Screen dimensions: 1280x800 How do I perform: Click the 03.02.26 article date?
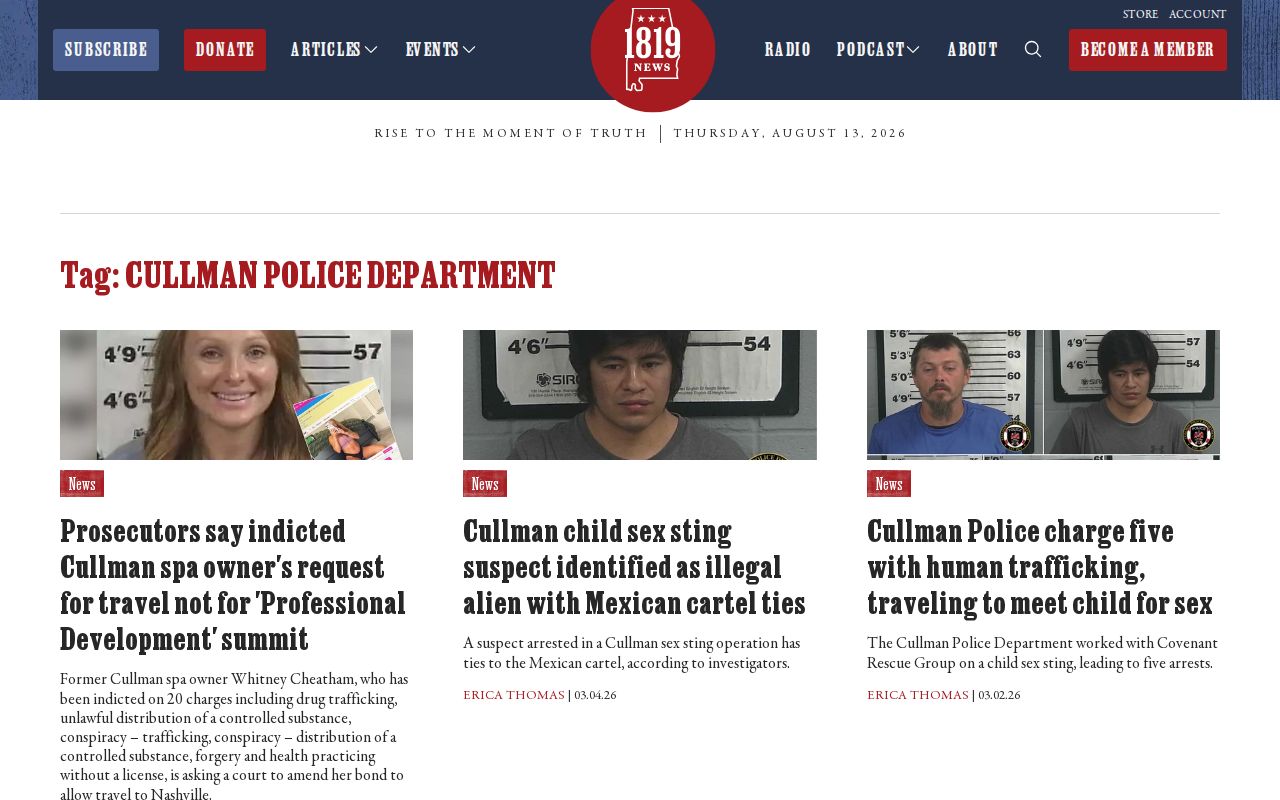999,695
